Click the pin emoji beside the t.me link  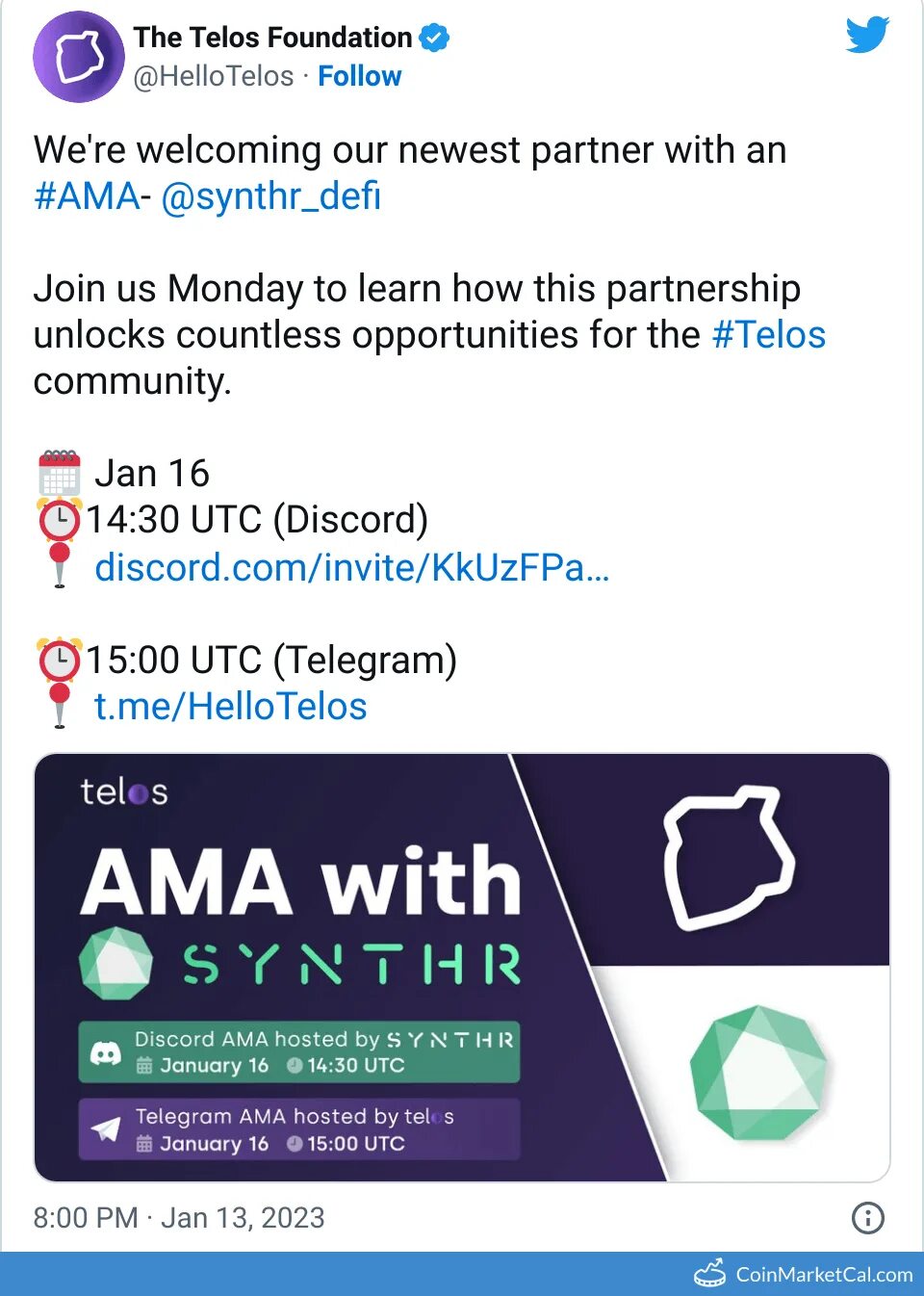click(60, 706)
